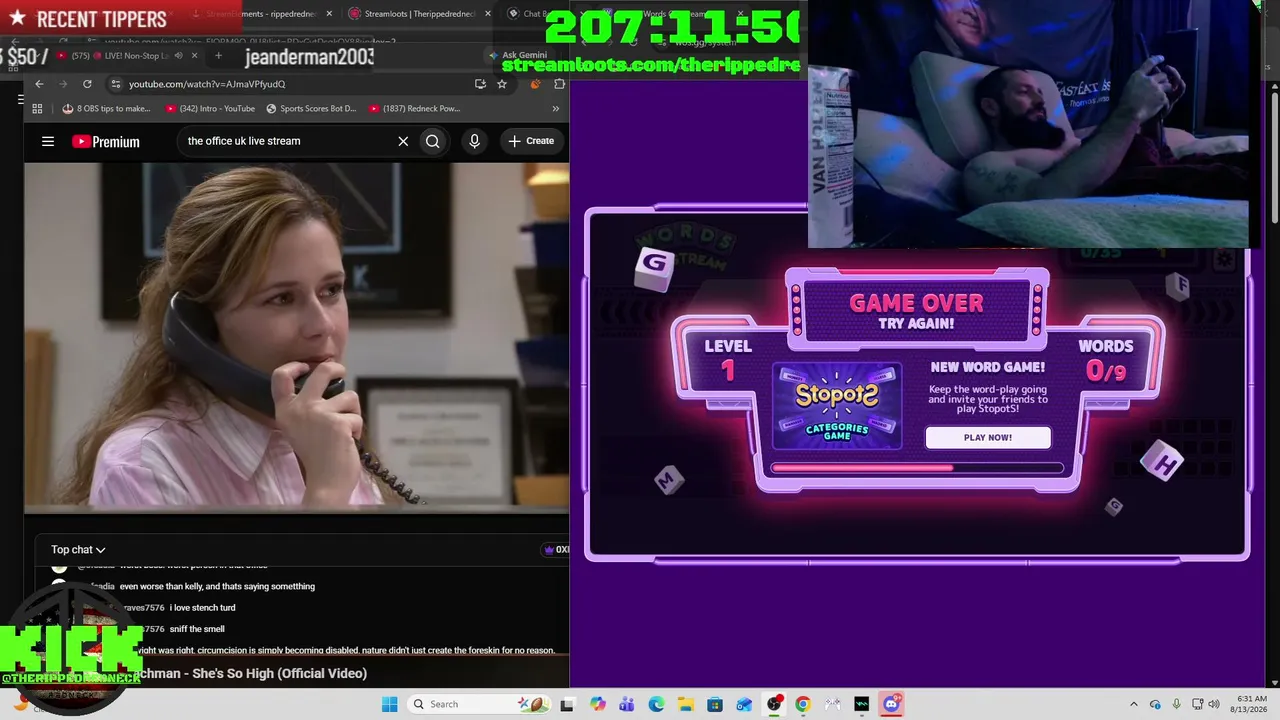The width and height of the screenshot is (1280, 720).
Task: Open the '8 OBS tips to make...' bookmark
Action: (x=107, y=109)
